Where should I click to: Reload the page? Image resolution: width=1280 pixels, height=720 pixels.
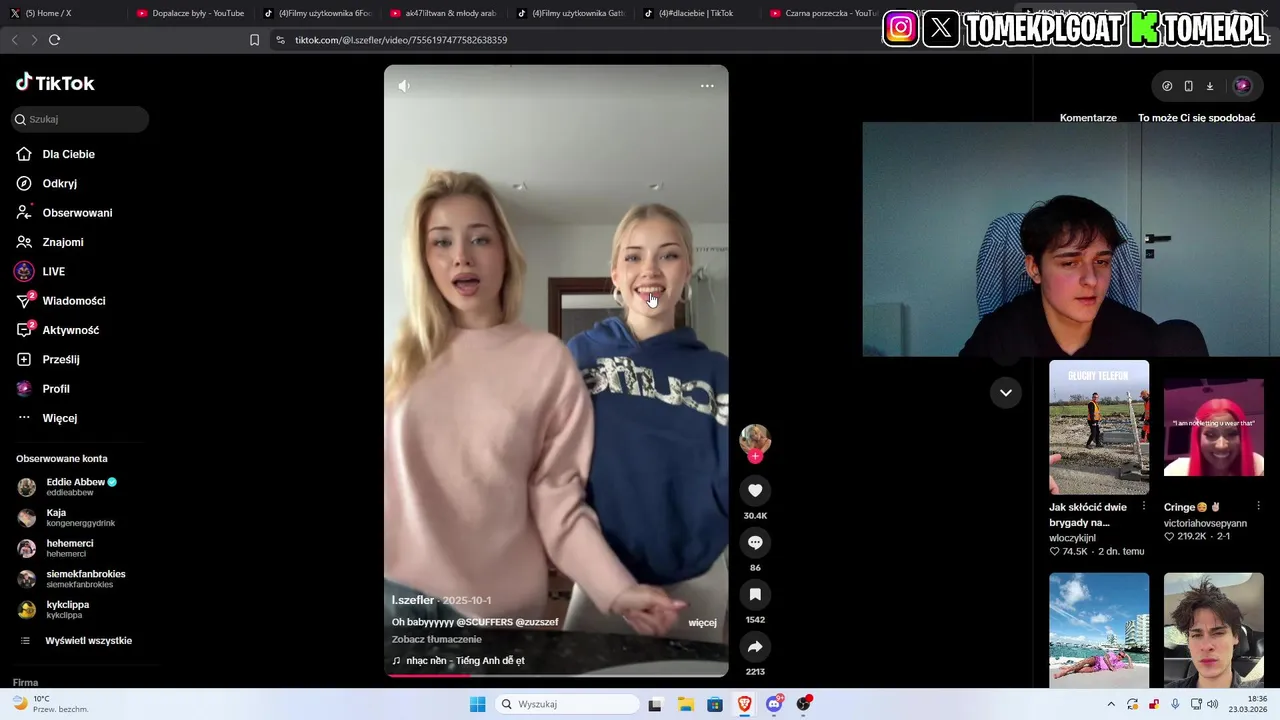point(54,40)
